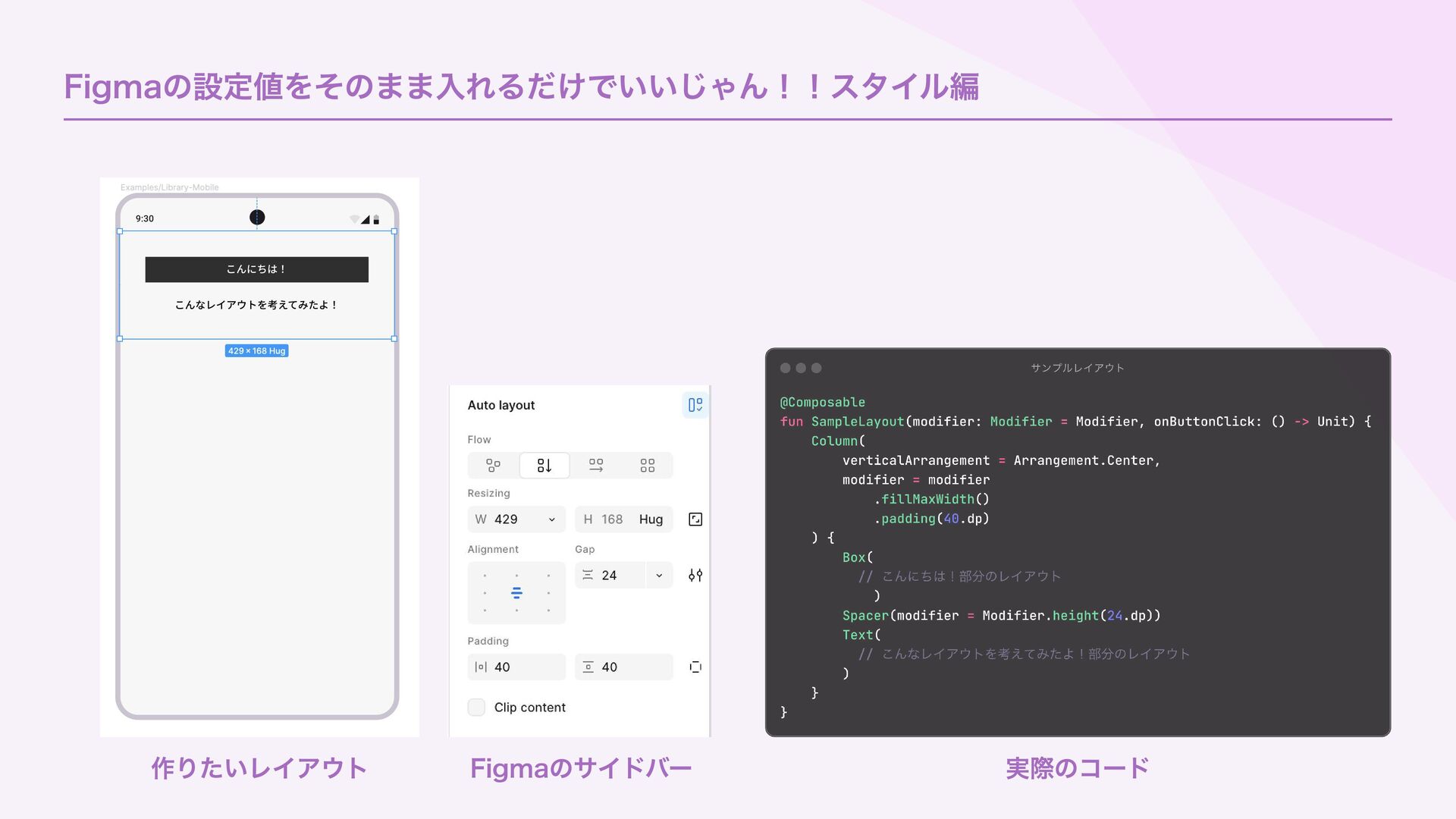Select the horizontal flow direction icon
The image size is (1456, 819).
pos(596,465)
